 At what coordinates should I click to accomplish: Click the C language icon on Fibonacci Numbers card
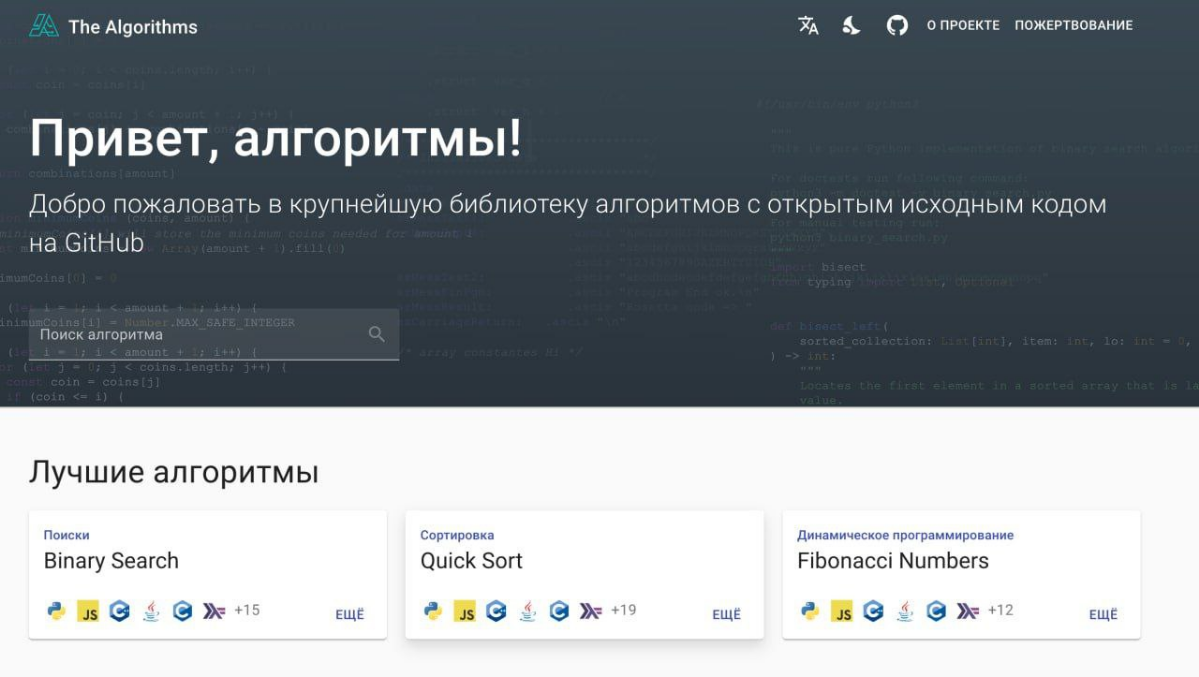pos(935,612)
